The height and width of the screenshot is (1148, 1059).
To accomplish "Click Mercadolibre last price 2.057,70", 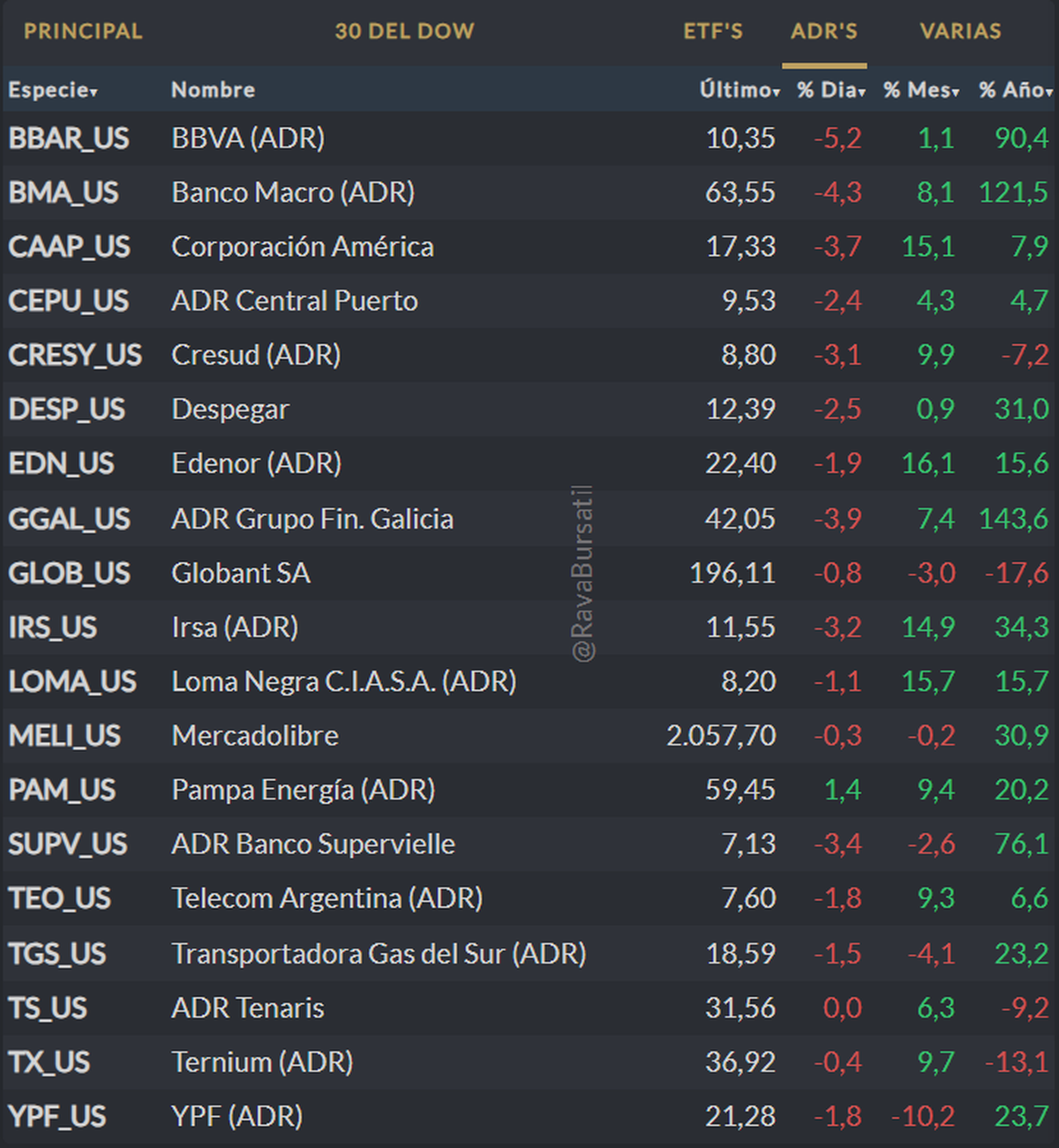I will (721, 736).
